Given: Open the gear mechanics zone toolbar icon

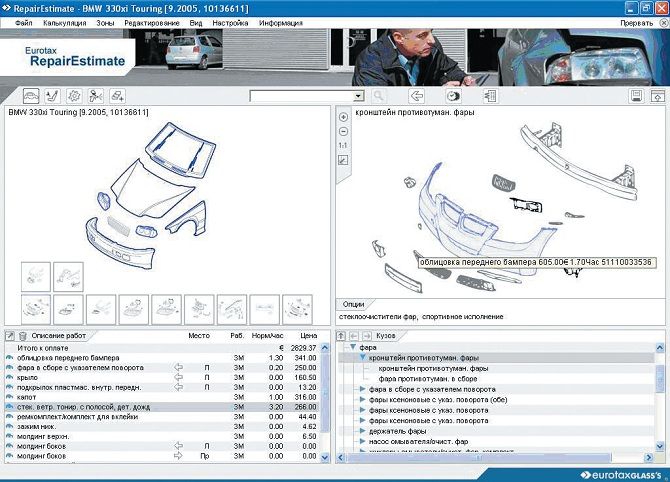Looking at the screenshot, I should coord(74,96).
